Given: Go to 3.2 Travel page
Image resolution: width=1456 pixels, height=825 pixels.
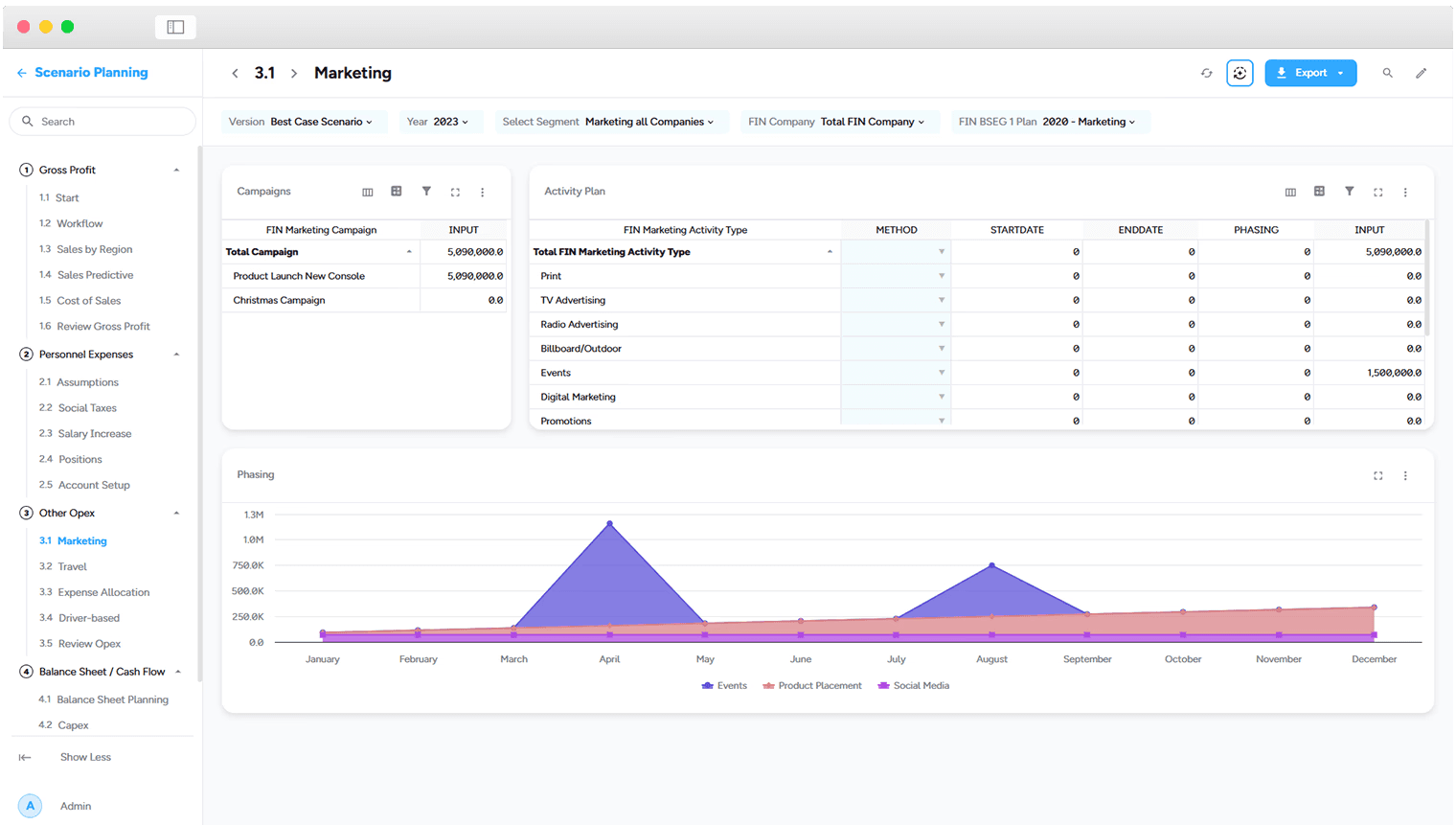Looking at the screenshot, I should 63,567.
